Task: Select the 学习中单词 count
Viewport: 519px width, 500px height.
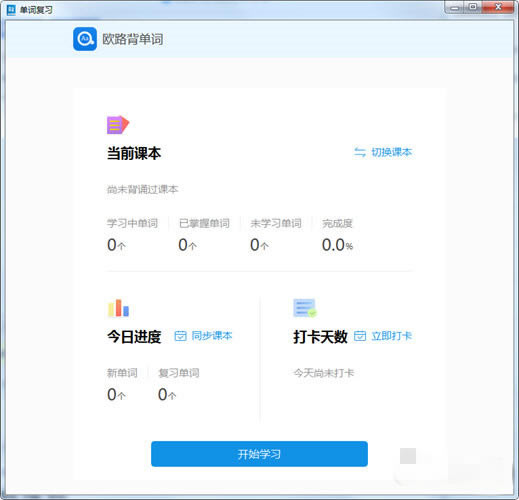Action: [116, 245]
